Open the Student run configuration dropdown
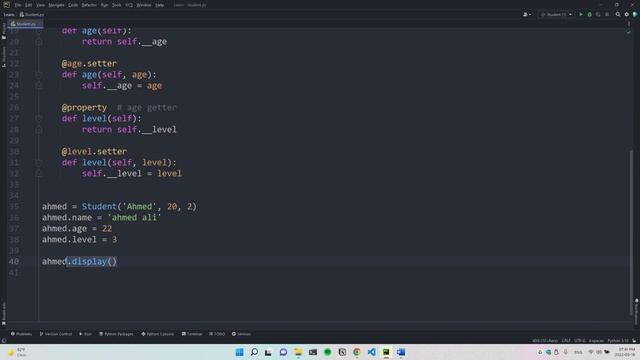Image resolution: width=640 pixels, height=360 pixels. (x=556, y=14)
